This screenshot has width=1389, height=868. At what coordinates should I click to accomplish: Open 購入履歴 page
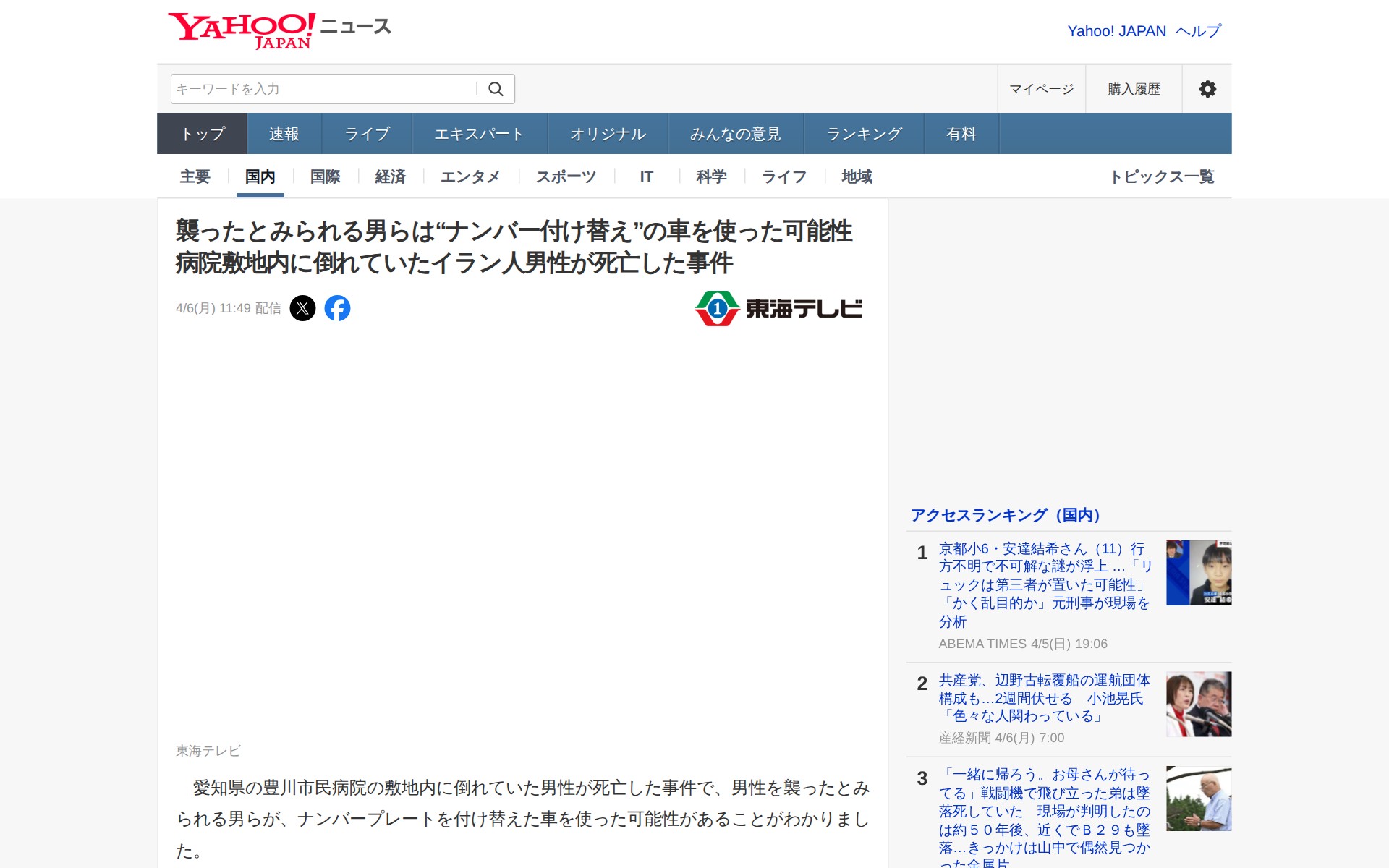(x=1134, y=89)
